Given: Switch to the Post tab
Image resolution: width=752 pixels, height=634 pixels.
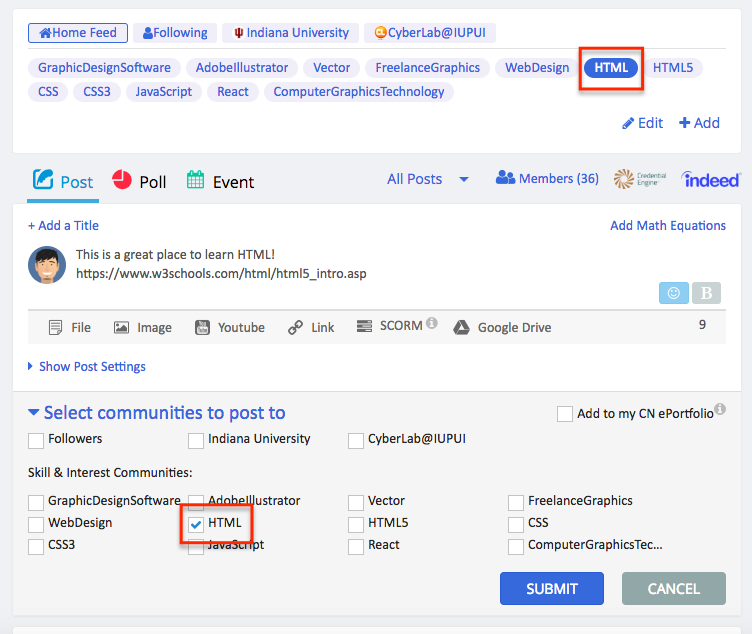Looking at the screenshot, I should pyautogui.click(x=63, y=181).
